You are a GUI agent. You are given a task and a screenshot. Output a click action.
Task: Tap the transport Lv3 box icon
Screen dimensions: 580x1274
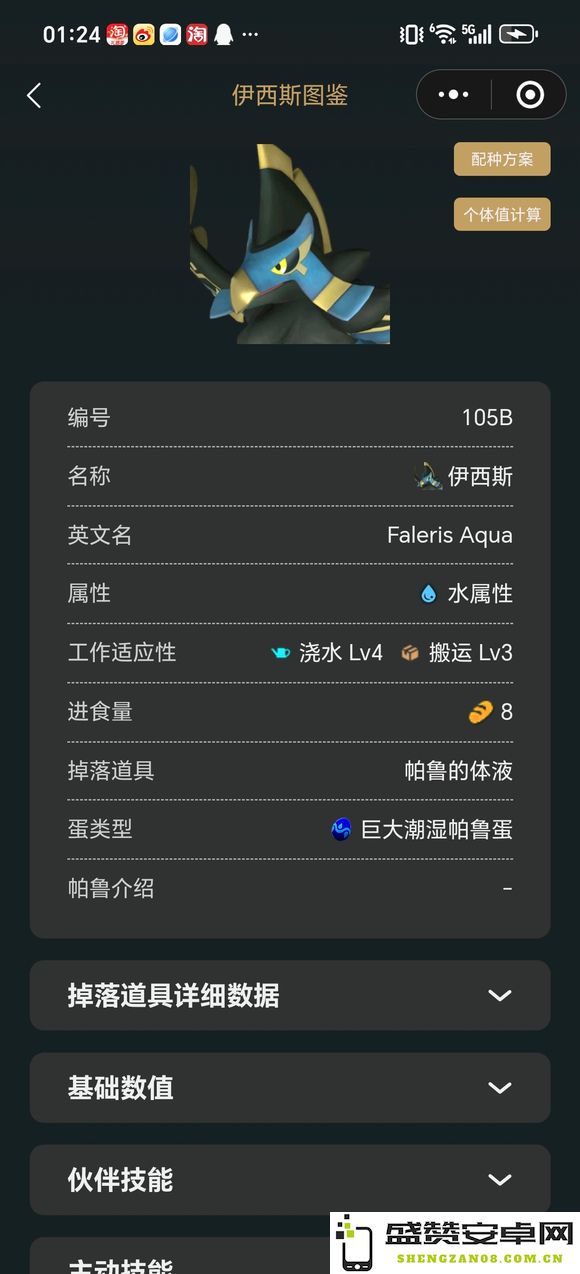(410, 653)
